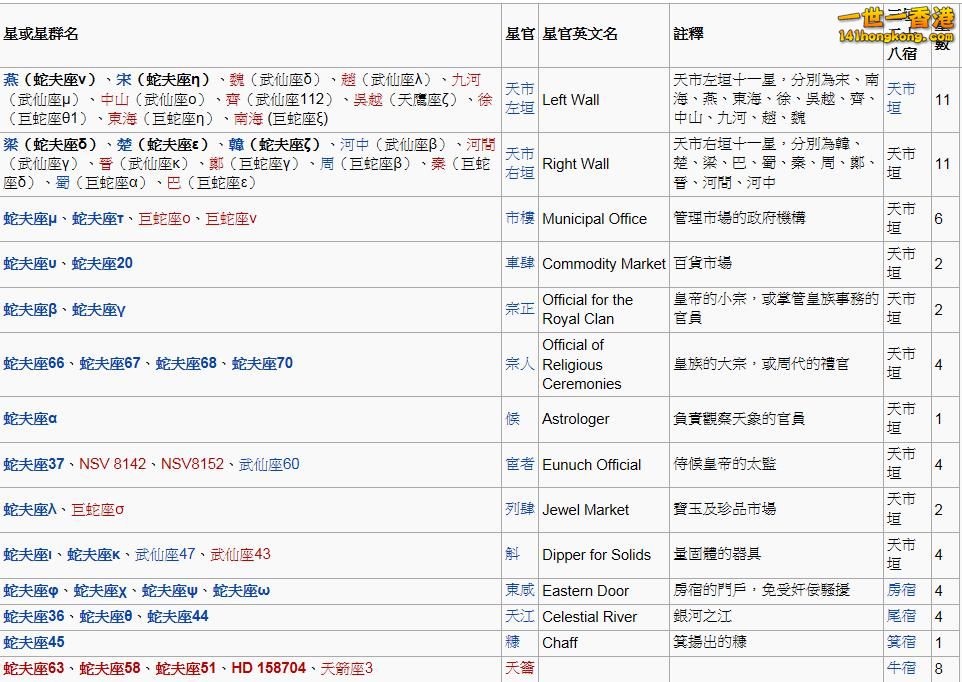The height and width of the screenshot is (682, 962).
Task: Click the 市樓 link for Municipal Office
Action: point(519,218)
